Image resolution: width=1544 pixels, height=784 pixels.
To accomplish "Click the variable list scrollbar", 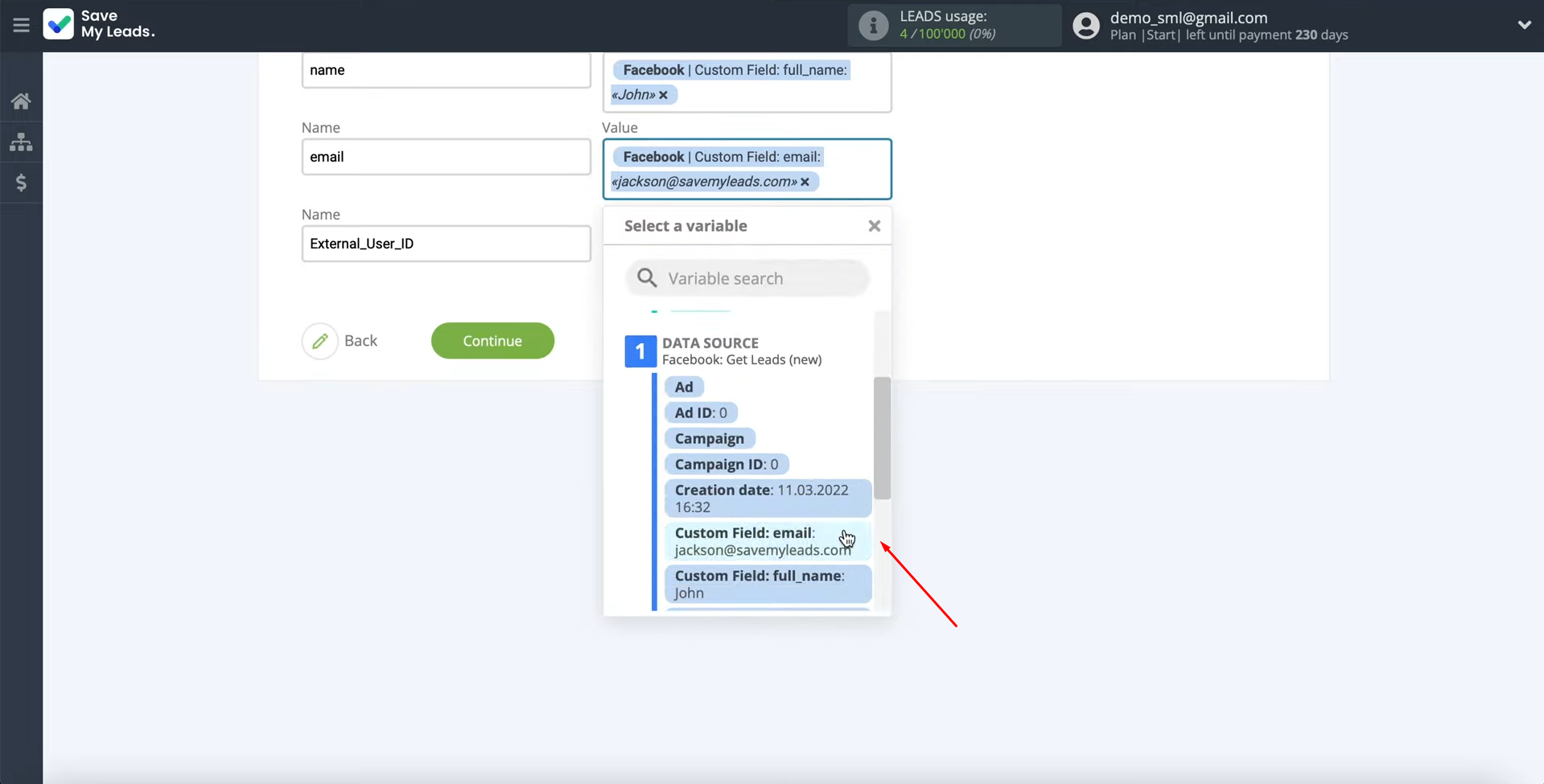I will [x=882, y=437].
